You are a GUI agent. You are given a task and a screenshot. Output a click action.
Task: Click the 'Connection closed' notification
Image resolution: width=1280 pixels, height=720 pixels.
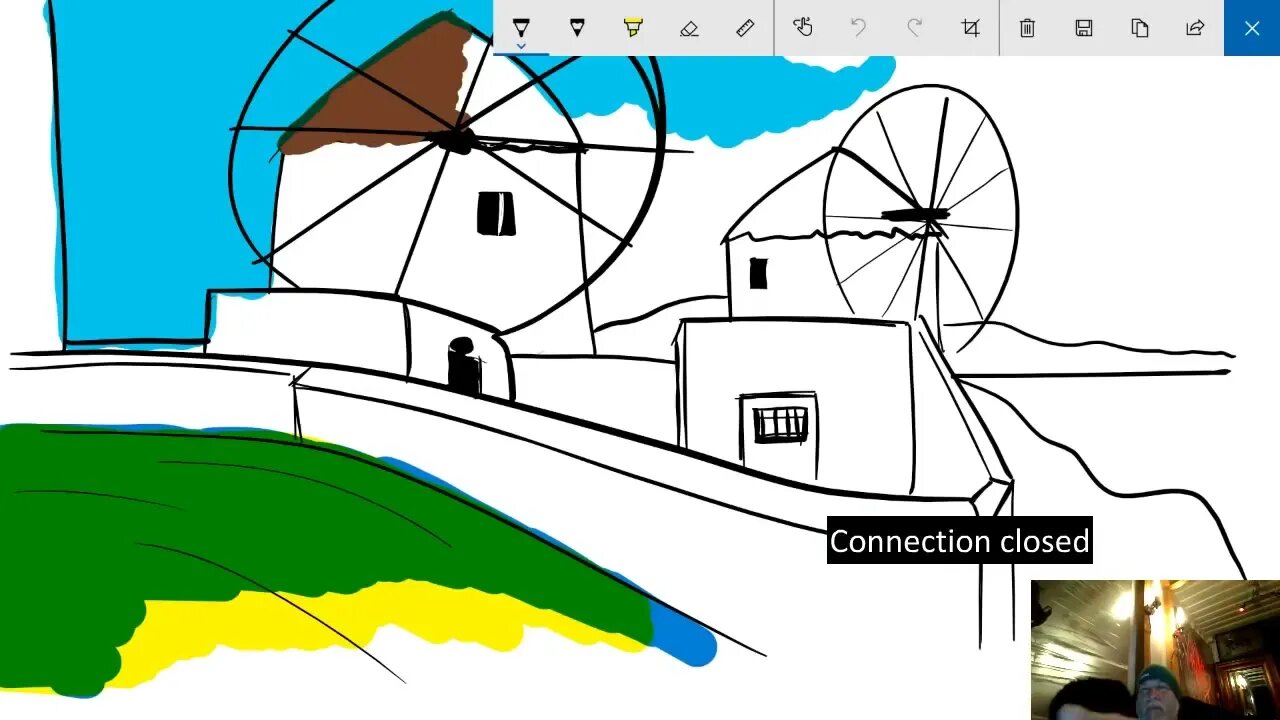pos(959,541)
